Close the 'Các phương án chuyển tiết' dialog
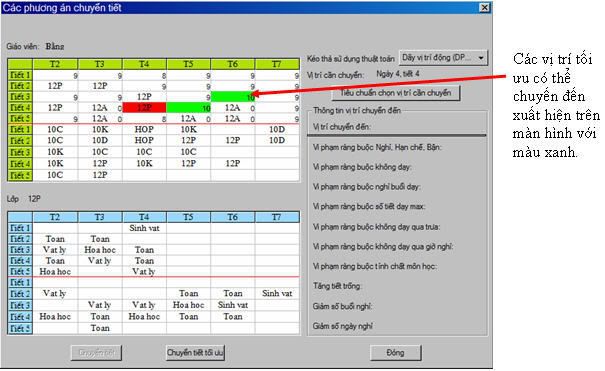605x371 pixels. pos(484,7)
